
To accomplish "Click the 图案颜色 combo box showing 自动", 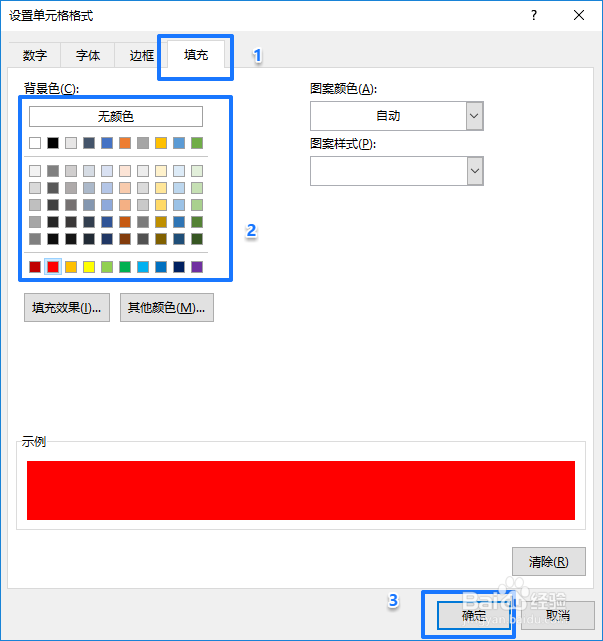I will pyautogui.click(x=397, y=116).
